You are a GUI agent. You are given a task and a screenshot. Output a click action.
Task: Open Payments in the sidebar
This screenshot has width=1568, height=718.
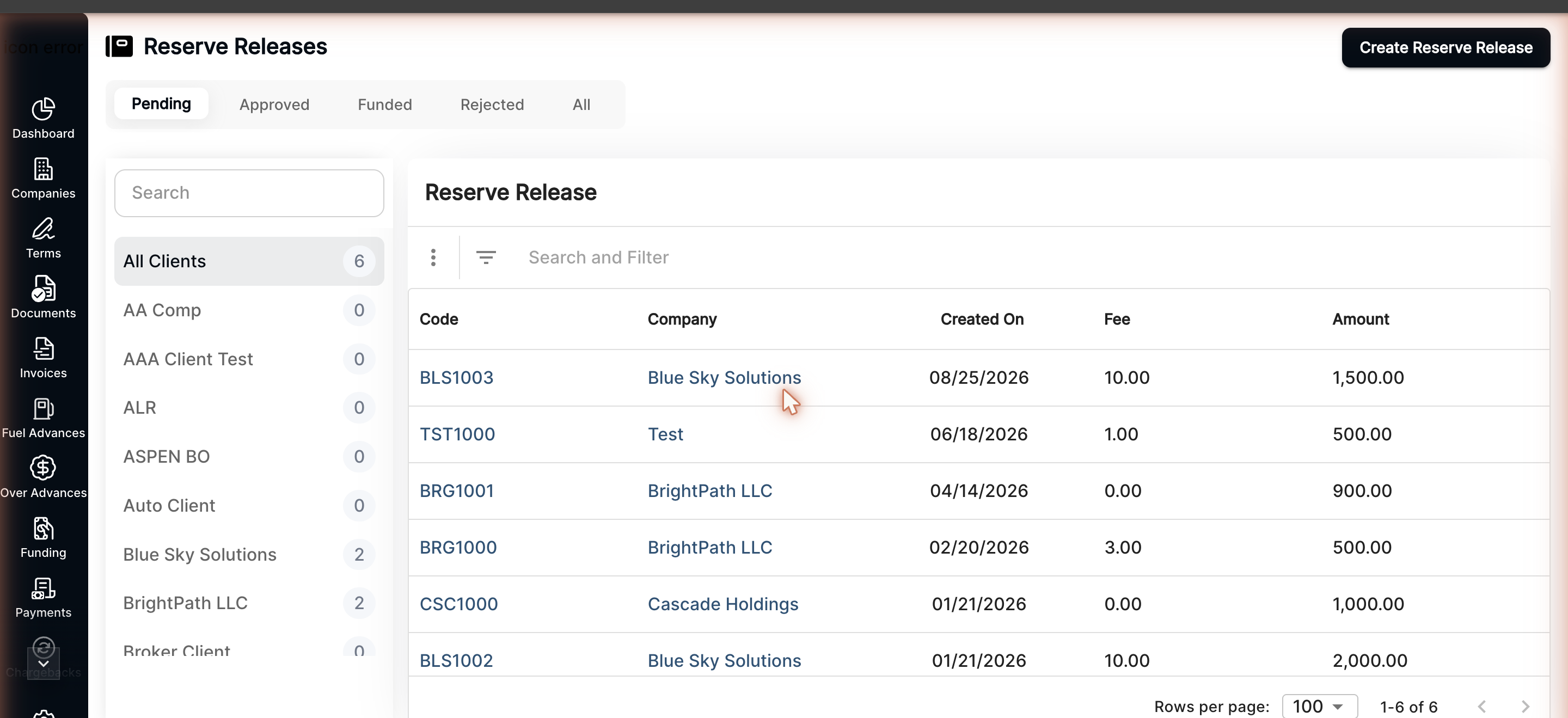[x=43, y=588]
